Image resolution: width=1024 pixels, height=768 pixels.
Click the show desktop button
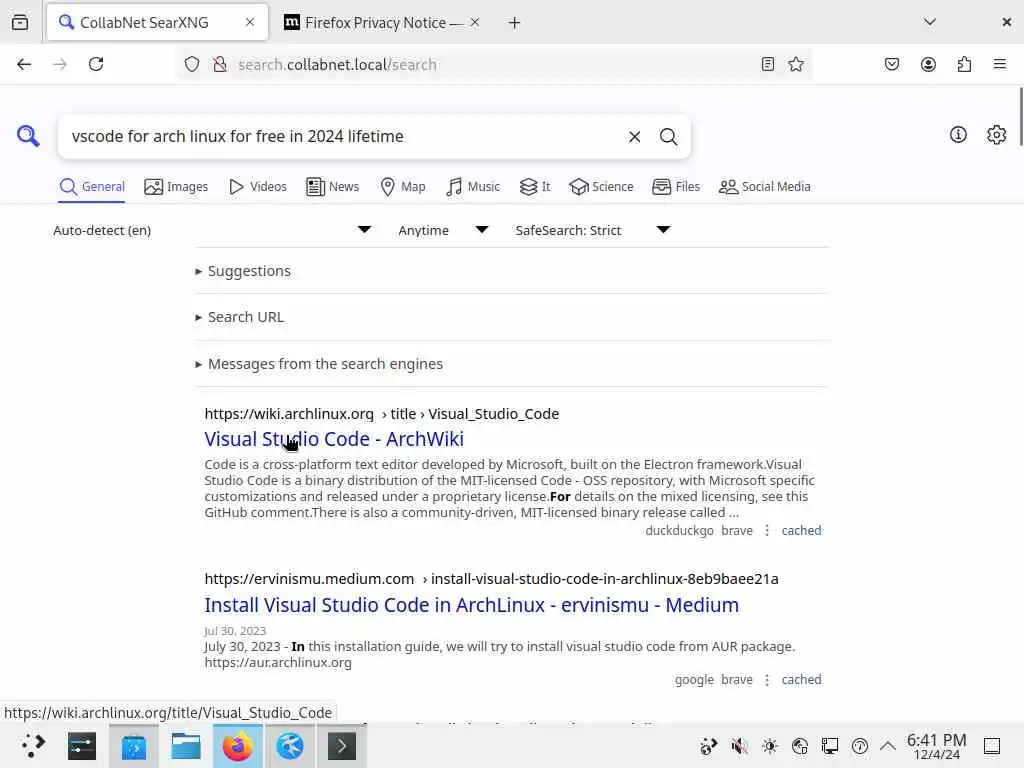click(992, 746)
